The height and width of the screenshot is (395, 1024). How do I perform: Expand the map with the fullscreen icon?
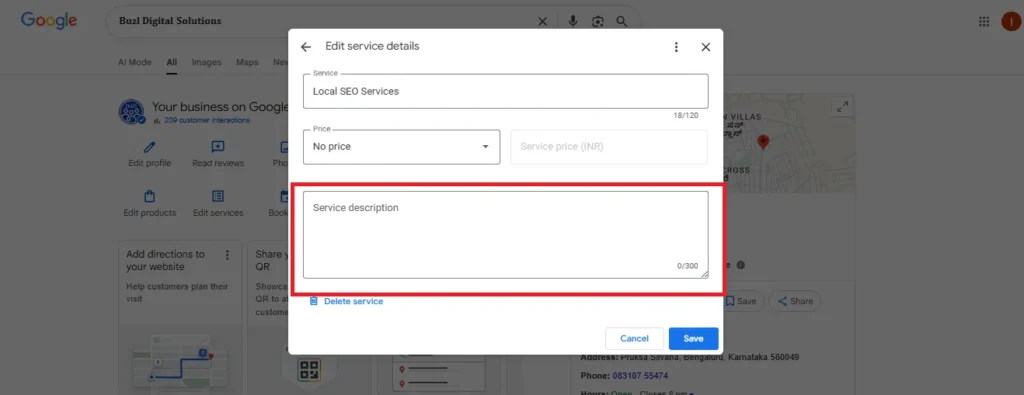(842, 106)
